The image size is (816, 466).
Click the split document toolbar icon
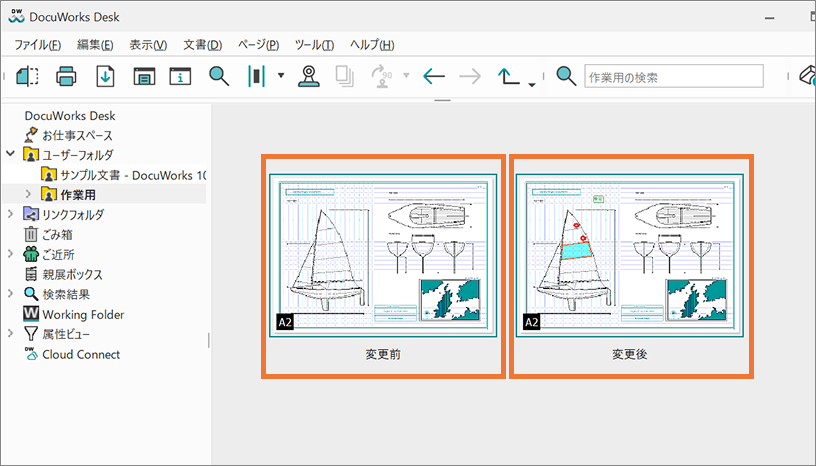tap(27, 76)
